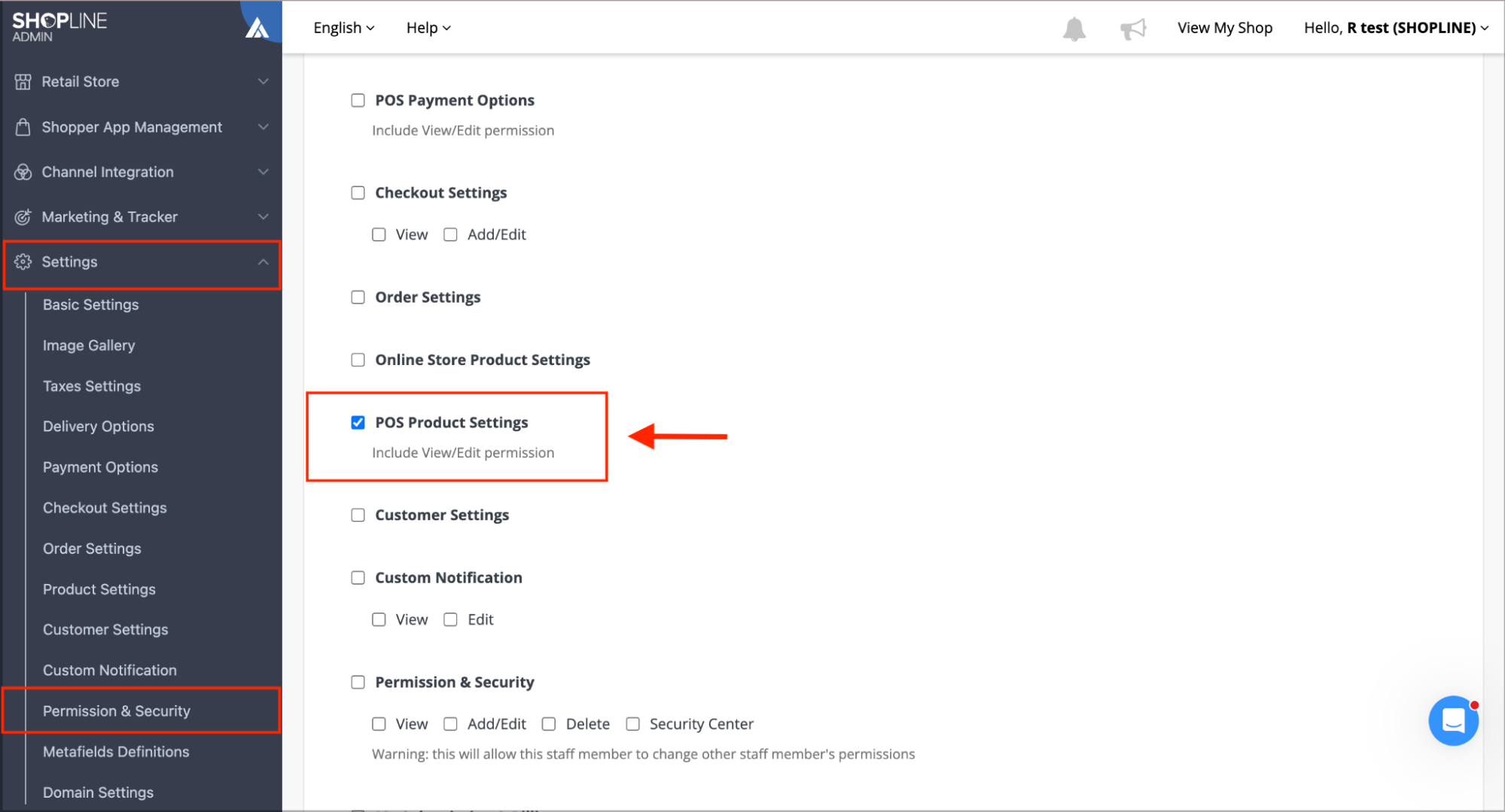Click the triangular A brand icon
1505x812 pixels.
click(257, 27)
